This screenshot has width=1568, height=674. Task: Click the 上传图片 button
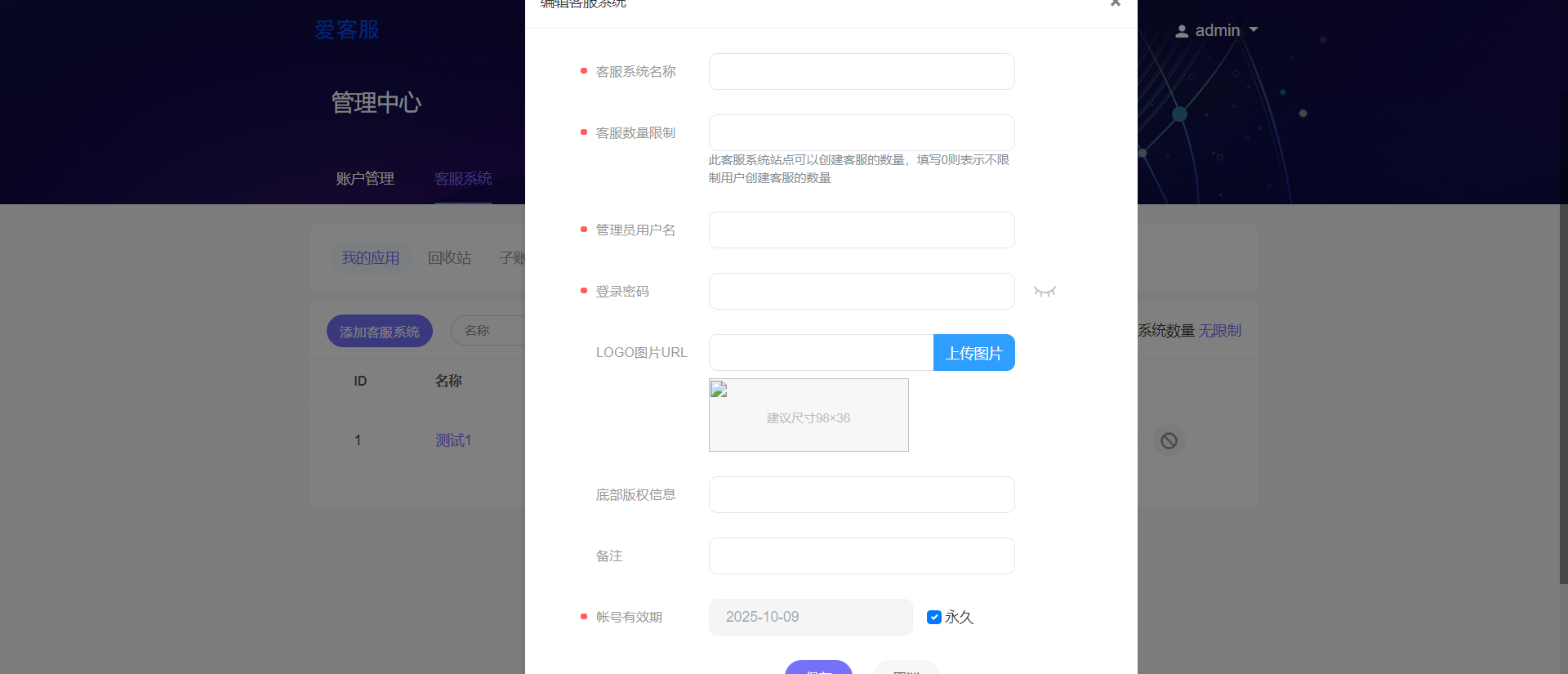point(973,353)
